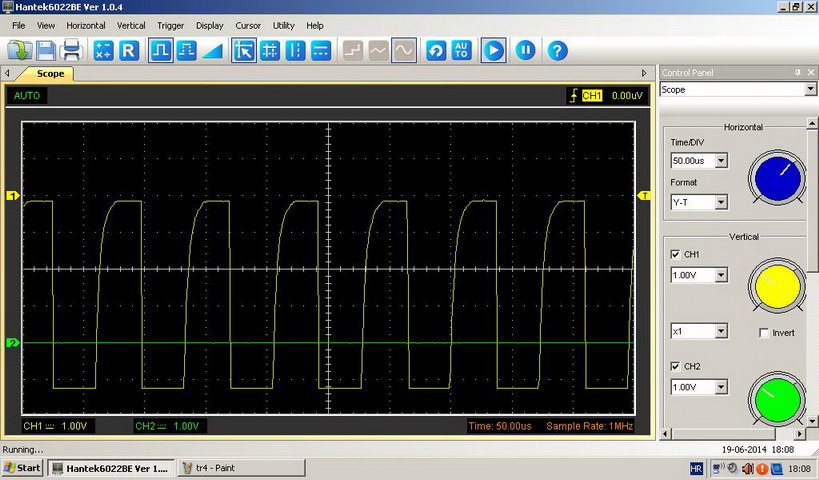Click the R reference toolbar icon
The width and height of the screenshot is (819, 480).
tap(128, 50)
